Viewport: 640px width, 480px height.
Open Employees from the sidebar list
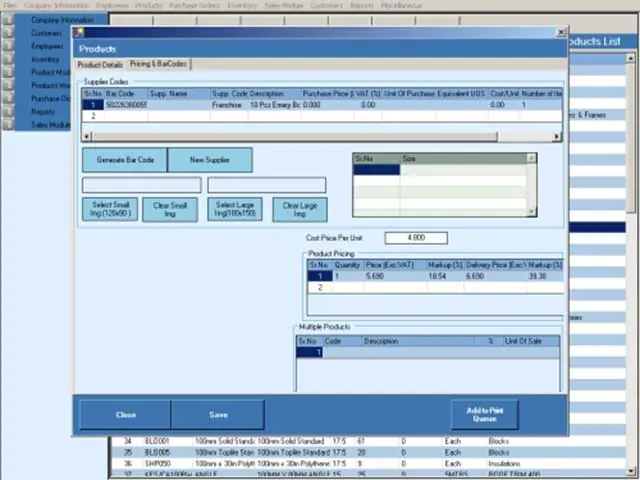pyautogui.click(x=47, y=46)
